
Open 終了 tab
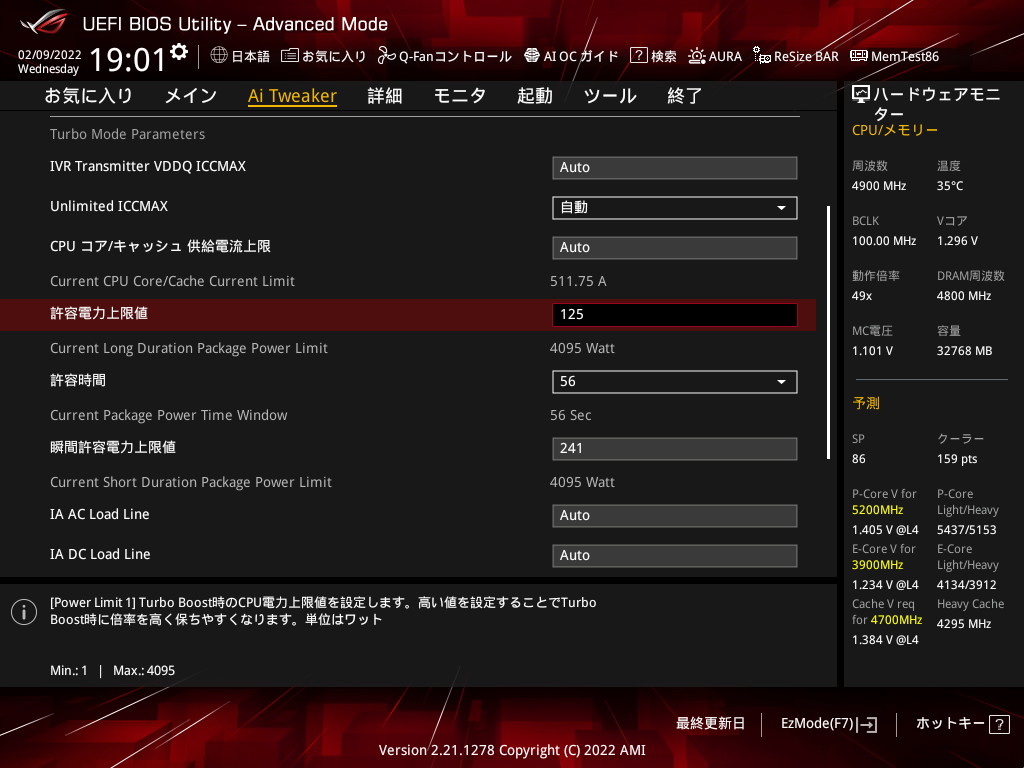click(x=684, y=96)
